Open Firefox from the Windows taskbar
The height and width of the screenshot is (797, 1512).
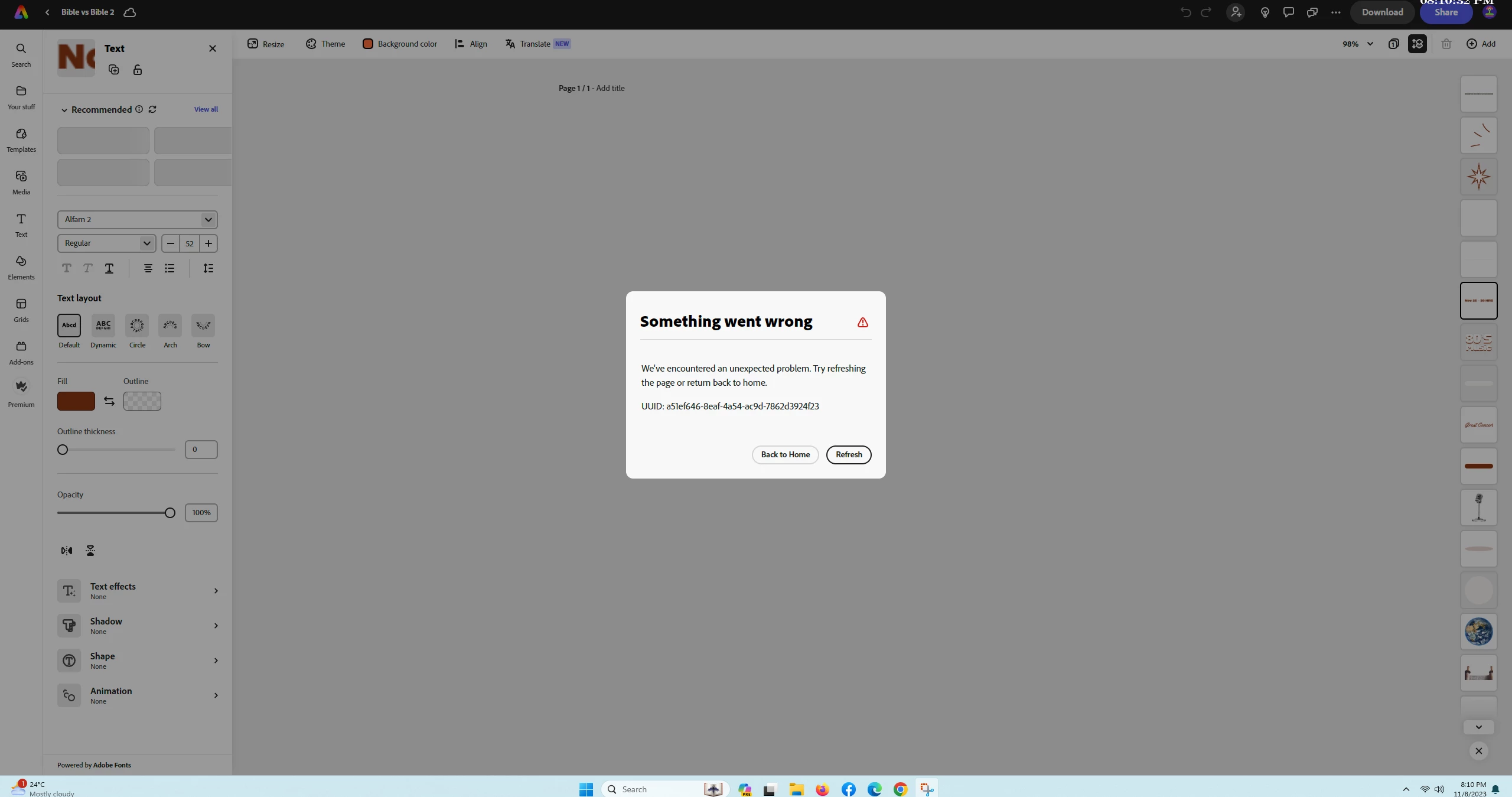click(x=822, y=789)
